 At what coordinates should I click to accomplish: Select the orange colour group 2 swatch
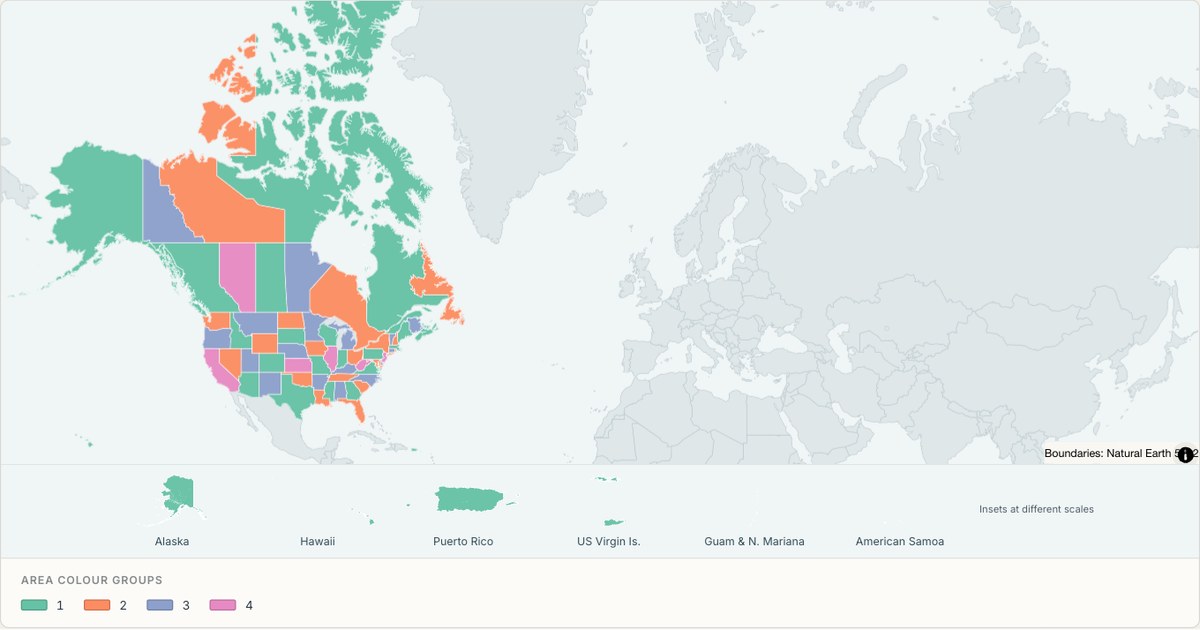coord(97,605)
